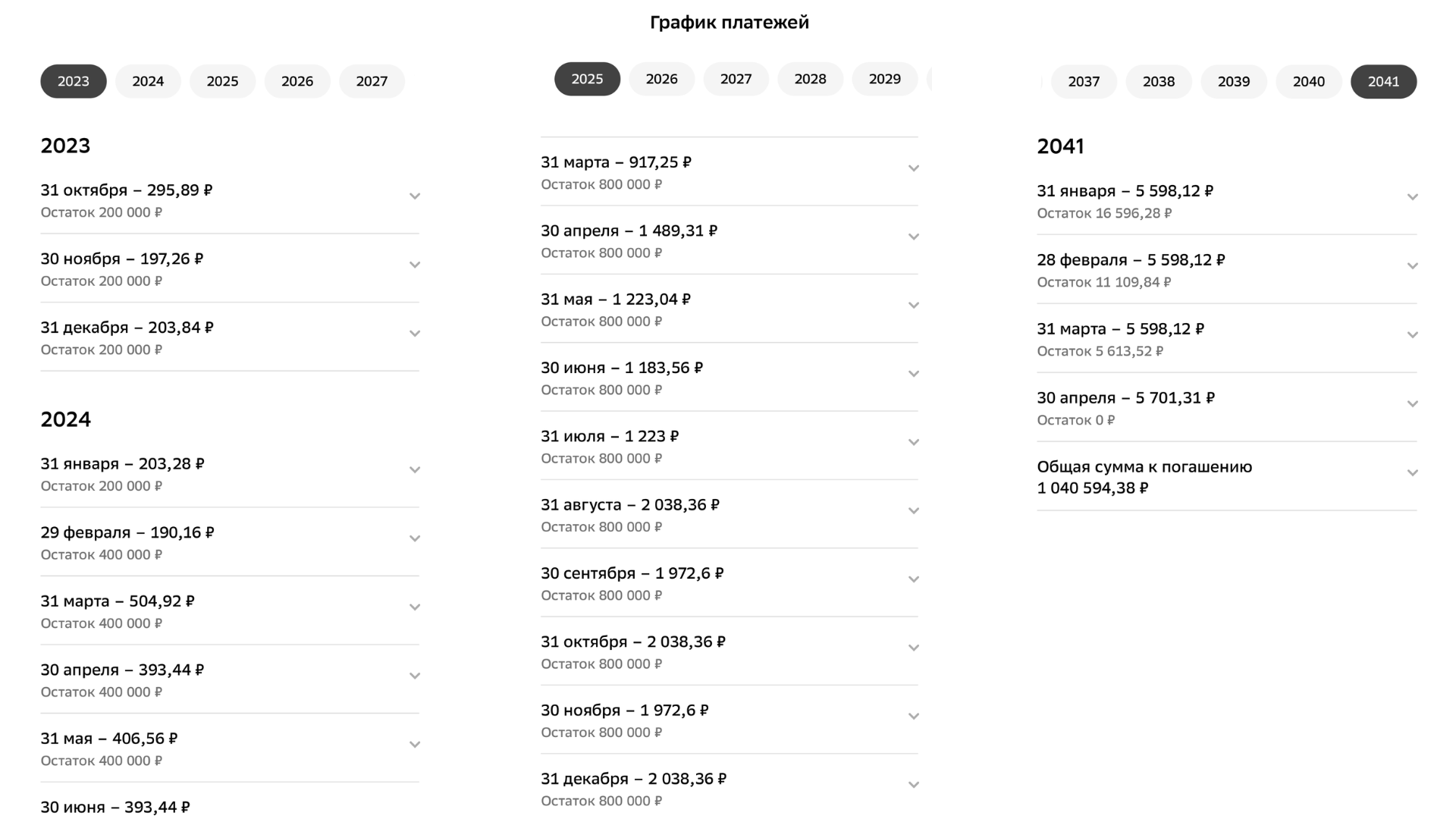Image resolution: width=1456 pixels, height=819 pixels.
Task: Switch to the 2027 tab in left list
Action: click(372, 81)
